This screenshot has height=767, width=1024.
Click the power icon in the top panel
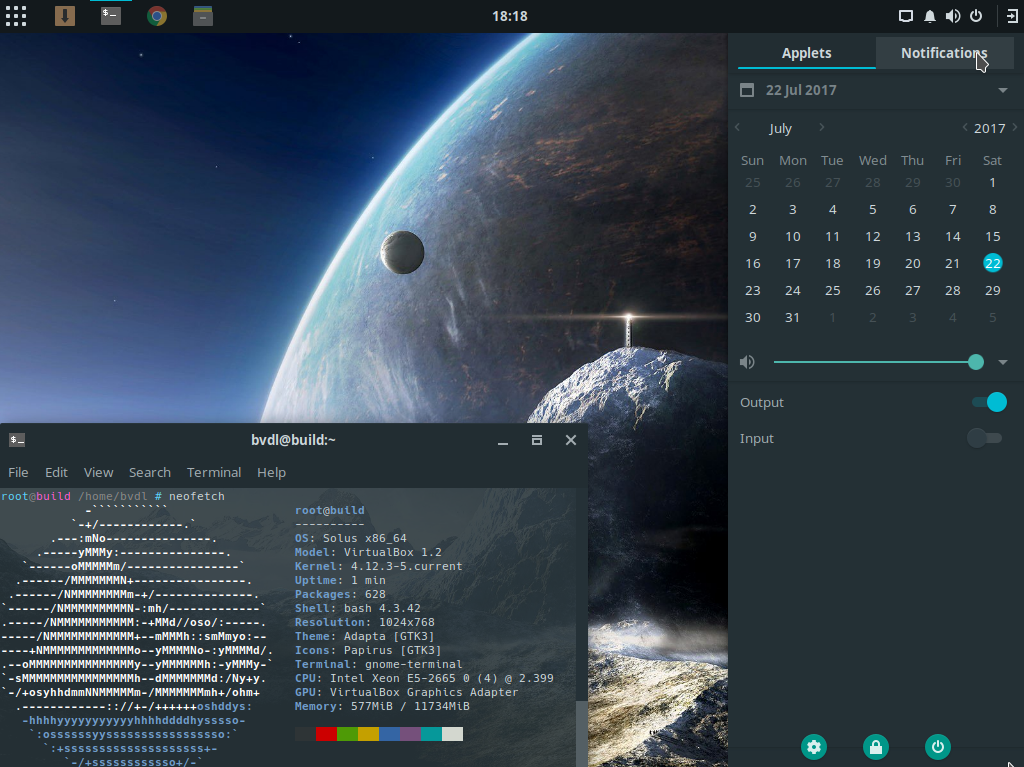tap(976, 16)
